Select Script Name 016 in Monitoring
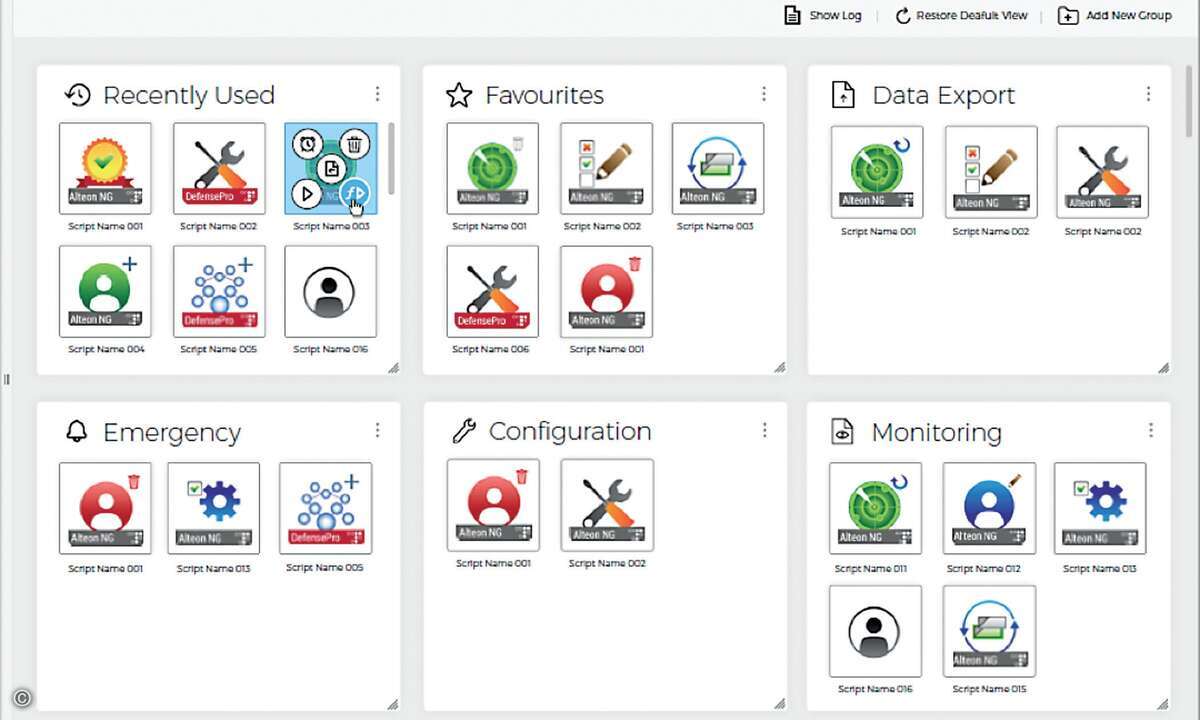The height and width of the screenshot is (720, 1200). 876,631
